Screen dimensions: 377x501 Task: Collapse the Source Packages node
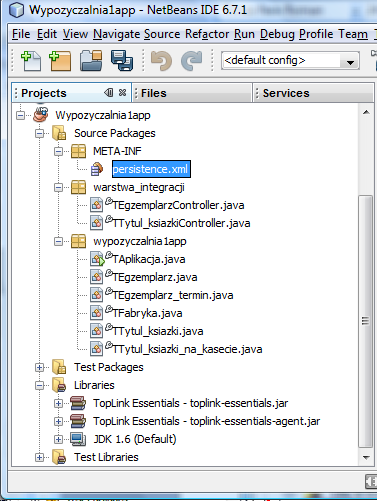(39, 133)
